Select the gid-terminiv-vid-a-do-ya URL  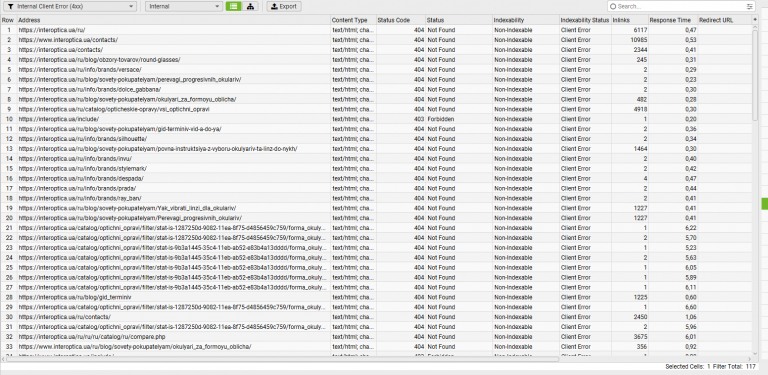click(x=120, y=129)
